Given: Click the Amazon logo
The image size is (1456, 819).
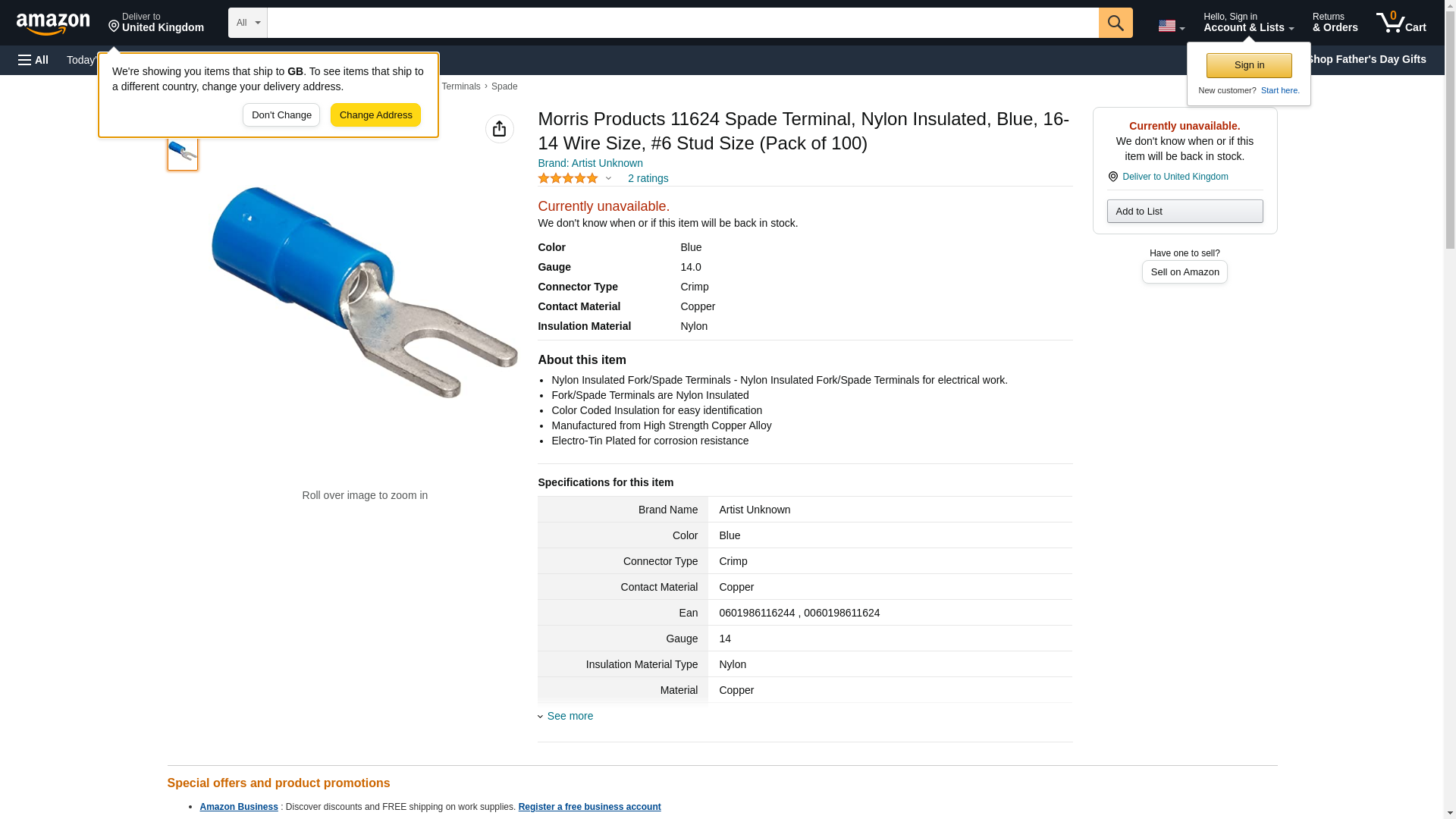Looking at the screenshot, I should coord(53,24).
